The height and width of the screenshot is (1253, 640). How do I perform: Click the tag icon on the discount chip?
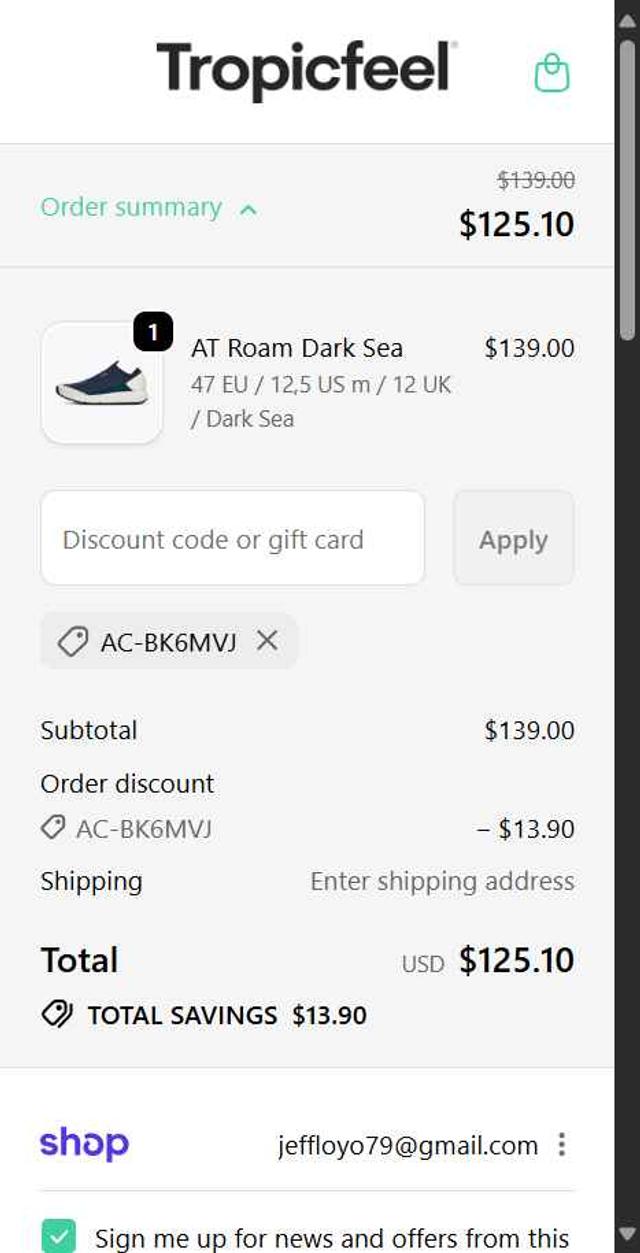pos(72,641)
